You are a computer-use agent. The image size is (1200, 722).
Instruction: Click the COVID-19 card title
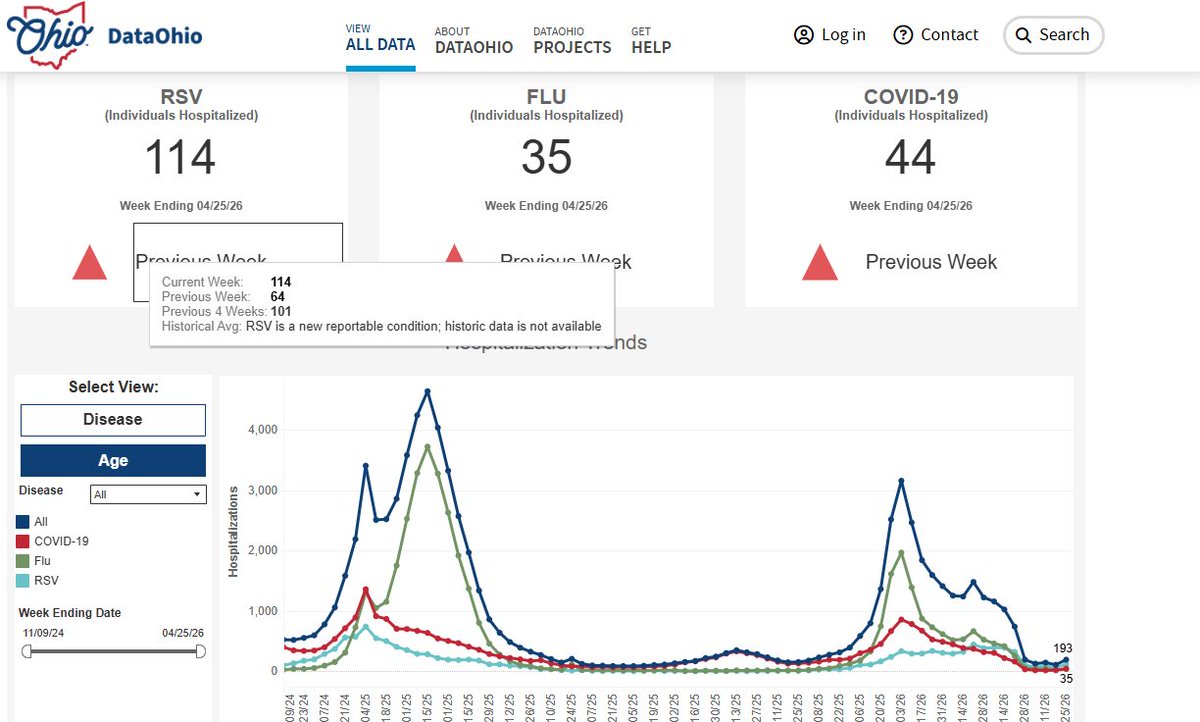911,97
